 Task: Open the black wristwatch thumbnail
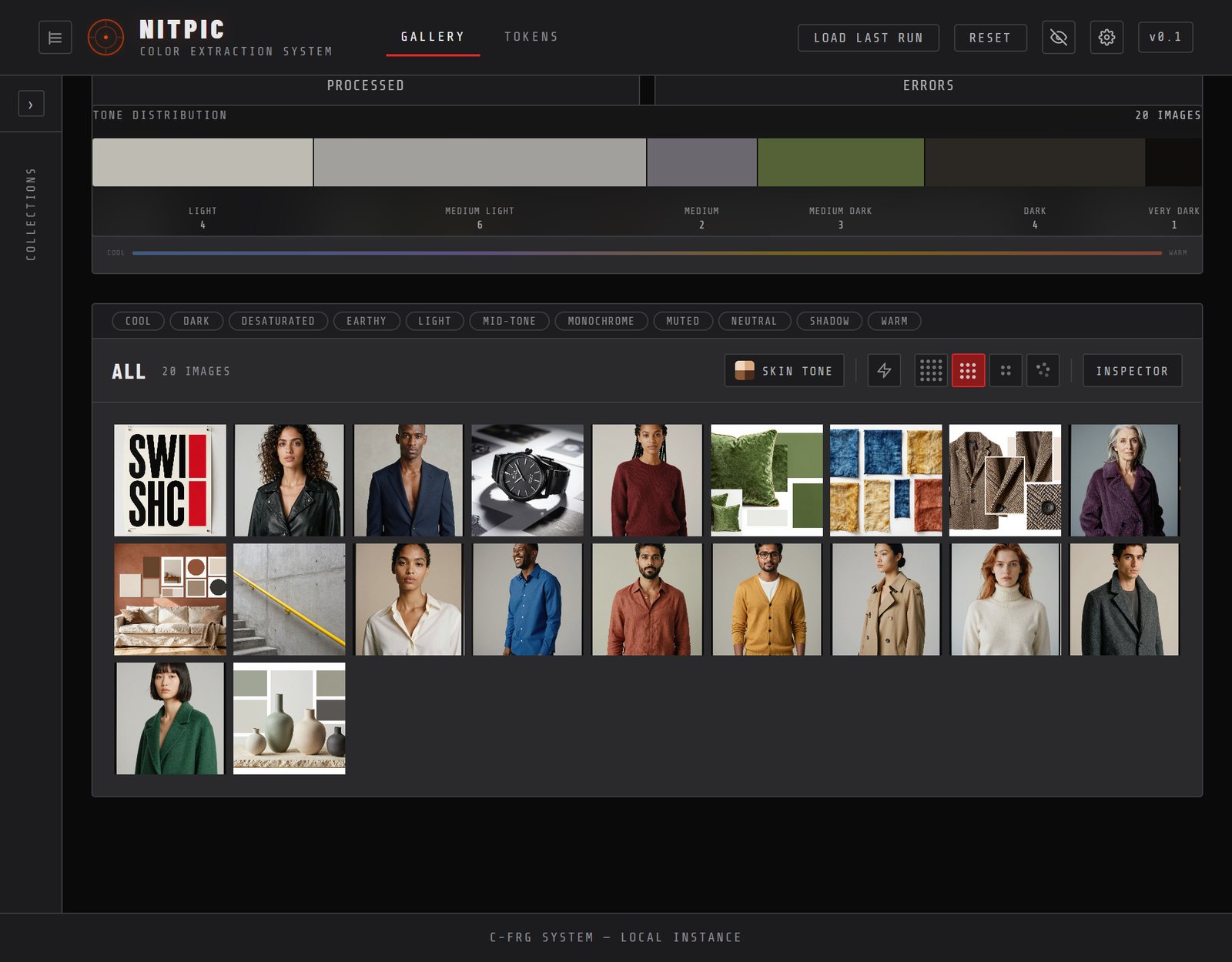click(x=527, y=480)
